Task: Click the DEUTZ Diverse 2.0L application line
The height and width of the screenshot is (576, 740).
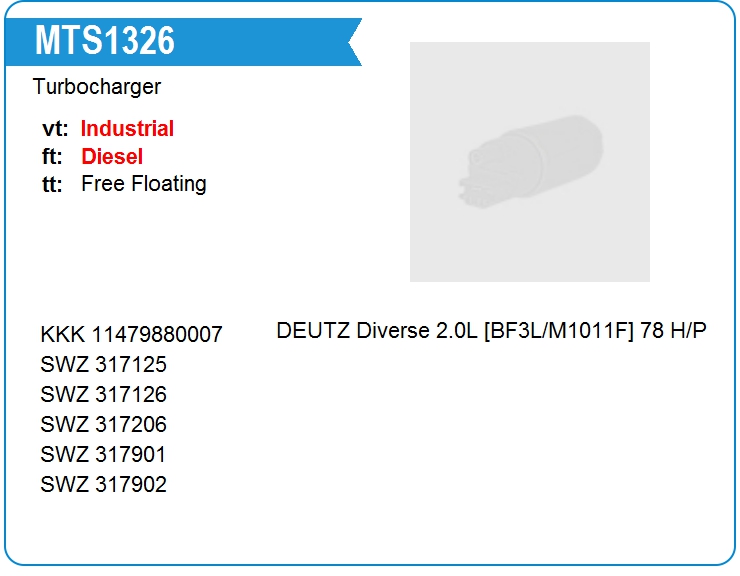Action: (x=491, y=330)
